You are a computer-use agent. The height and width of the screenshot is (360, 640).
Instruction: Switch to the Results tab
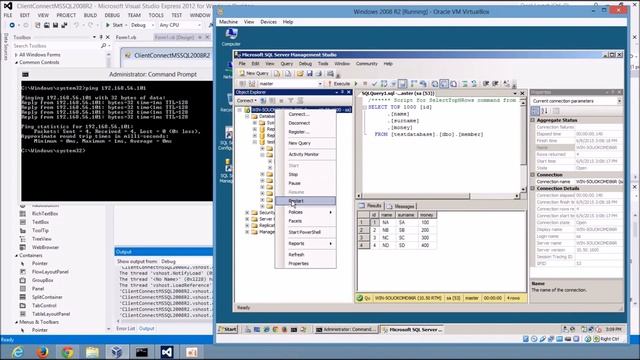[370, 206]
